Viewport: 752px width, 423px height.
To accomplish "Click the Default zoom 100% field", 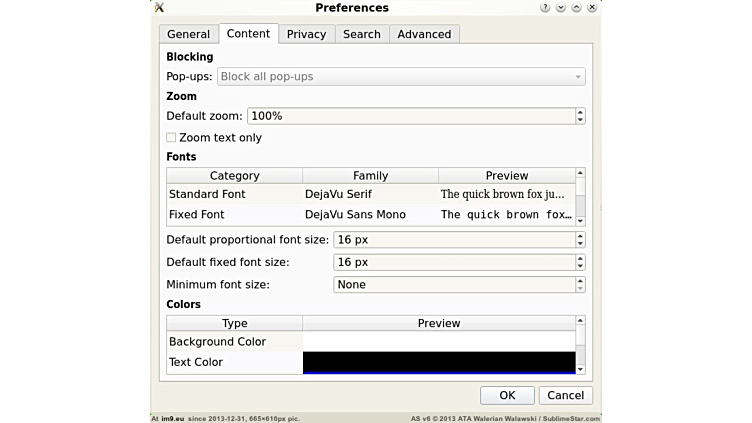I will click(410, 116).
